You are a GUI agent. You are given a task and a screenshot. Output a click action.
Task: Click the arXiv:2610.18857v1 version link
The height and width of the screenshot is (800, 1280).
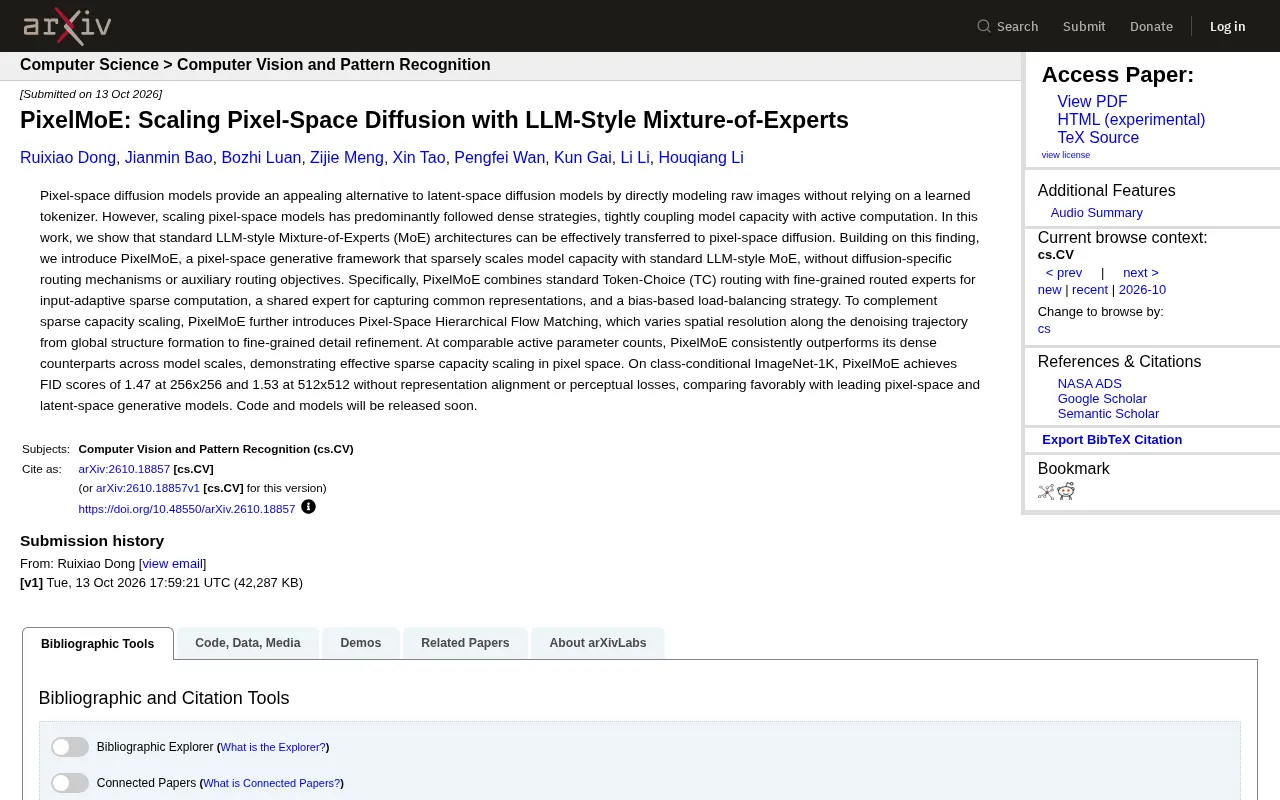point(148,488)
